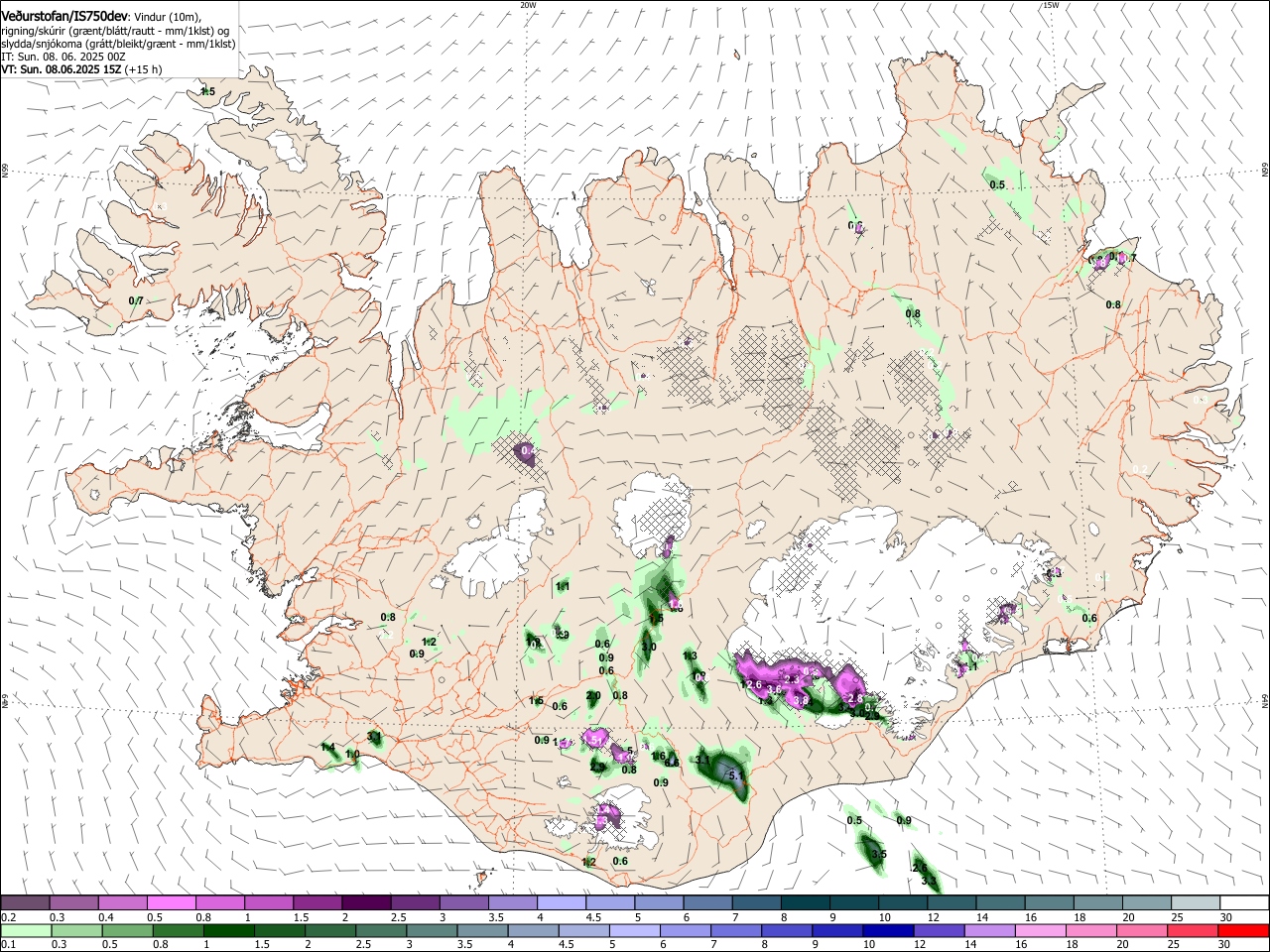
Task: Click the 2.0 value on small green cell
Action: (593, 696)
